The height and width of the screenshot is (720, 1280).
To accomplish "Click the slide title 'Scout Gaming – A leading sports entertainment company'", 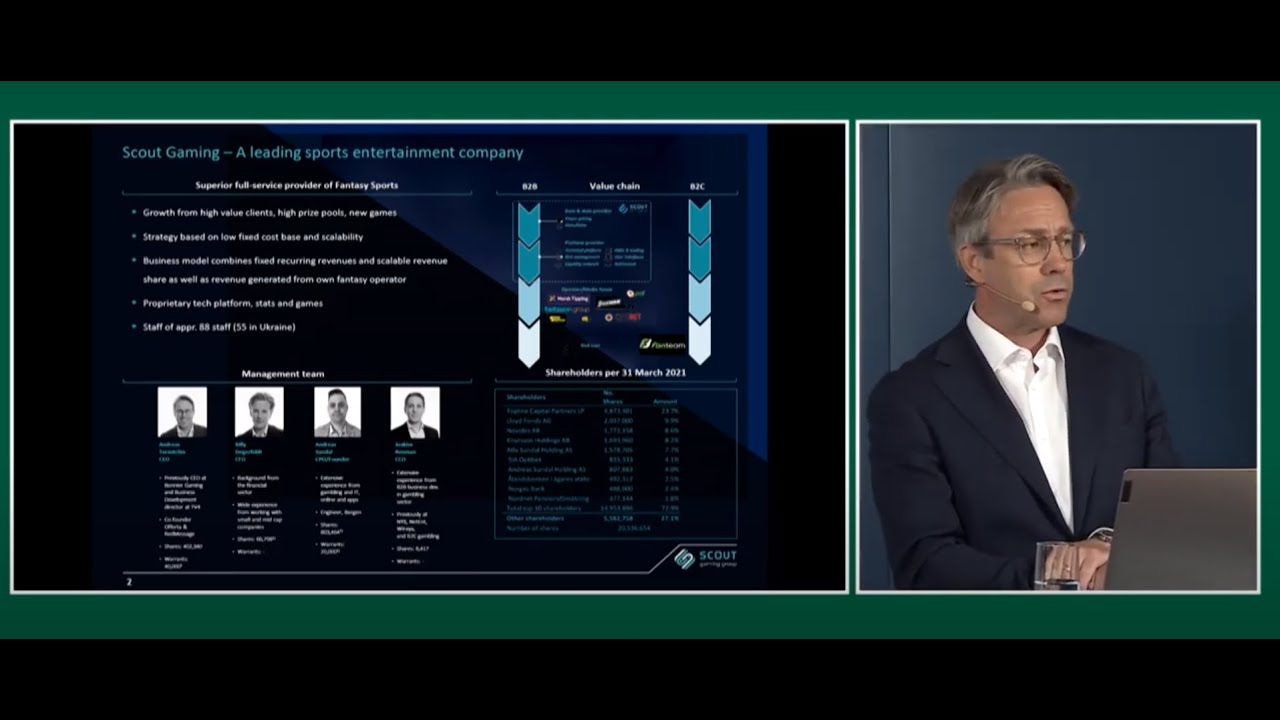I will 323,153.
